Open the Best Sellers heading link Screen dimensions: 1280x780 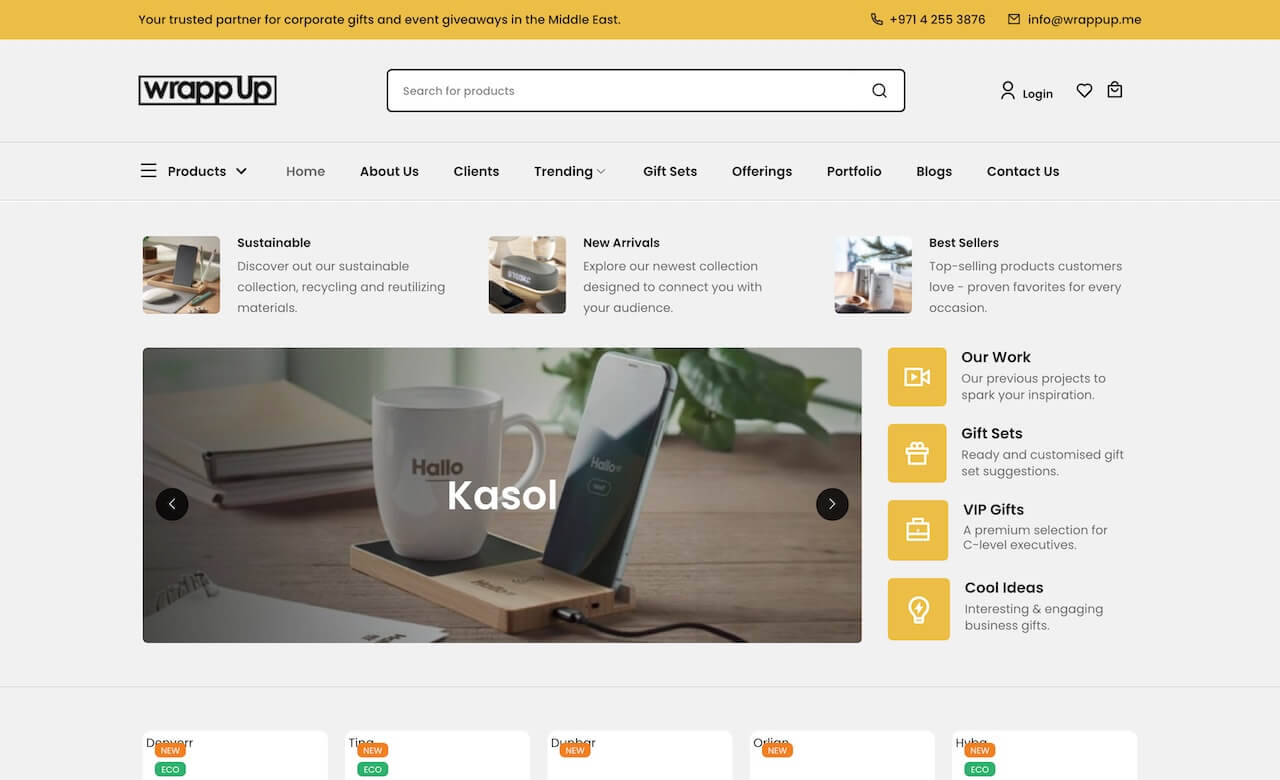point(964,242)
